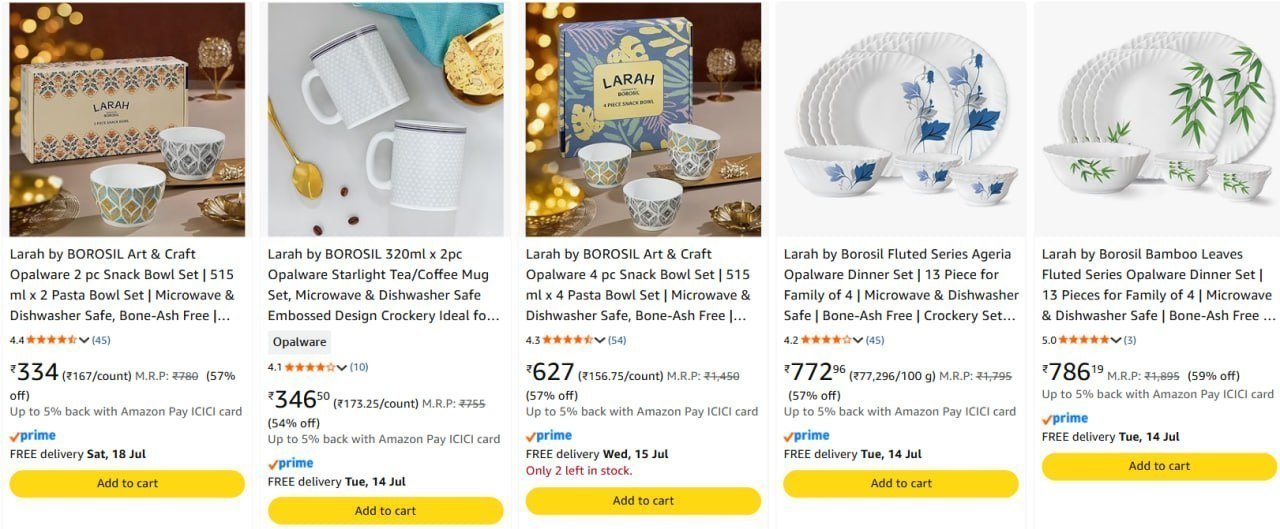Image resolution: width=1280 pixels, height=529 pixels.
Task: Add Bamboo Leaves Dinner Set to cart
Action: point(1159,466)
